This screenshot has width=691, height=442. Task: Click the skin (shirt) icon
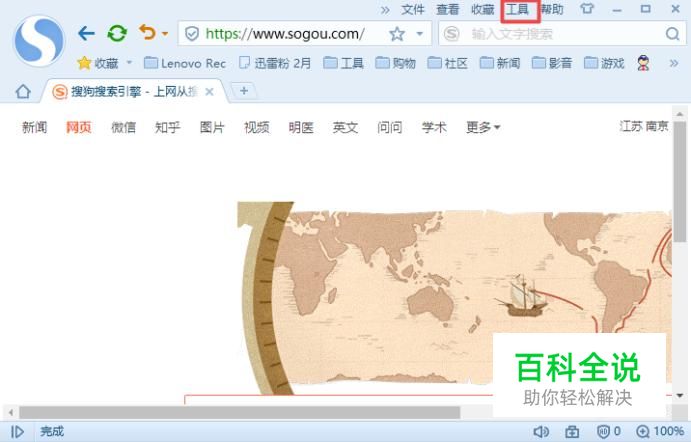click(587, 9)
